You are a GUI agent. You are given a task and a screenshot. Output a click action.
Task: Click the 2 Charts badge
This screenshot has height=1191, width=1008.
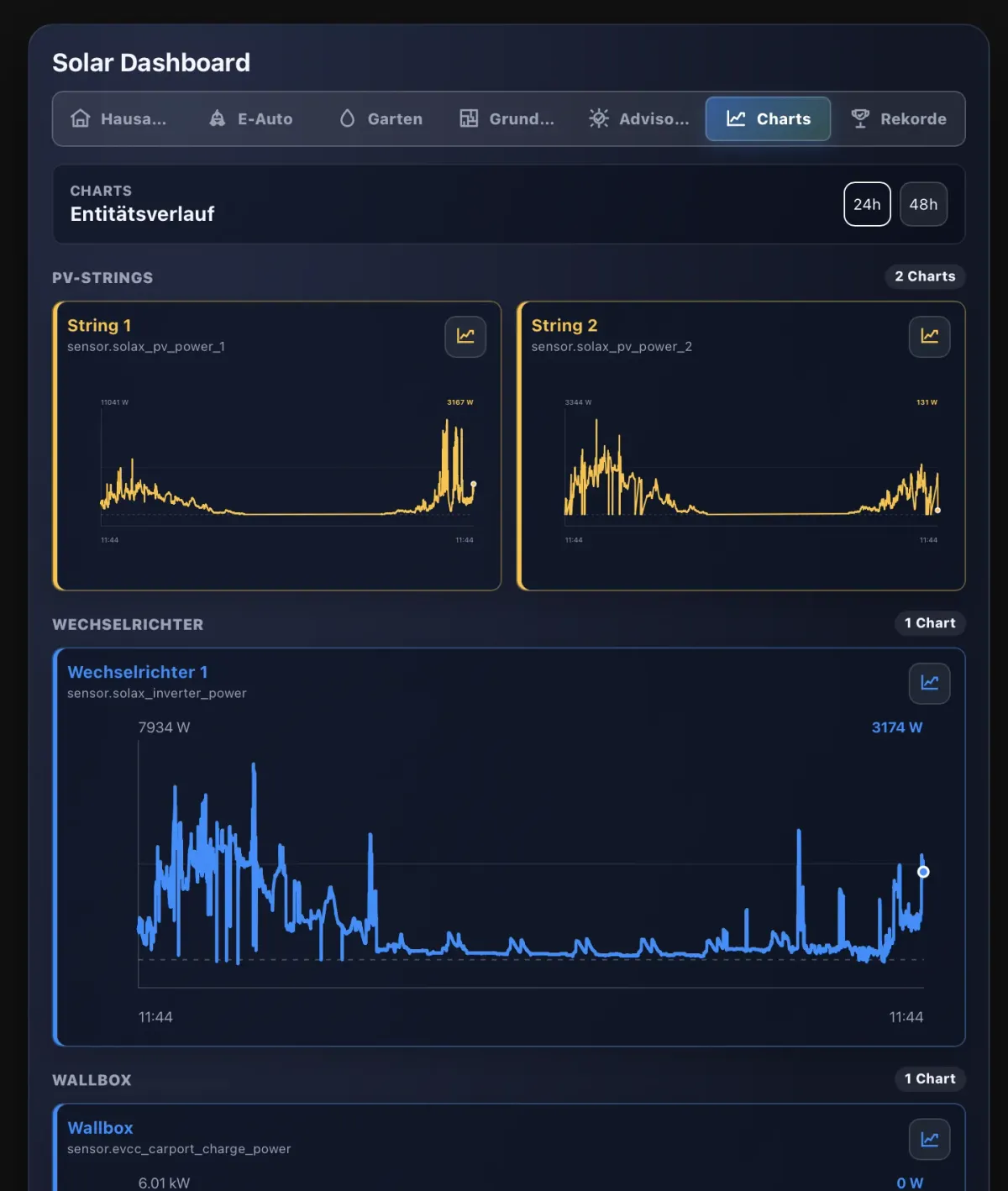coord(925,276)
